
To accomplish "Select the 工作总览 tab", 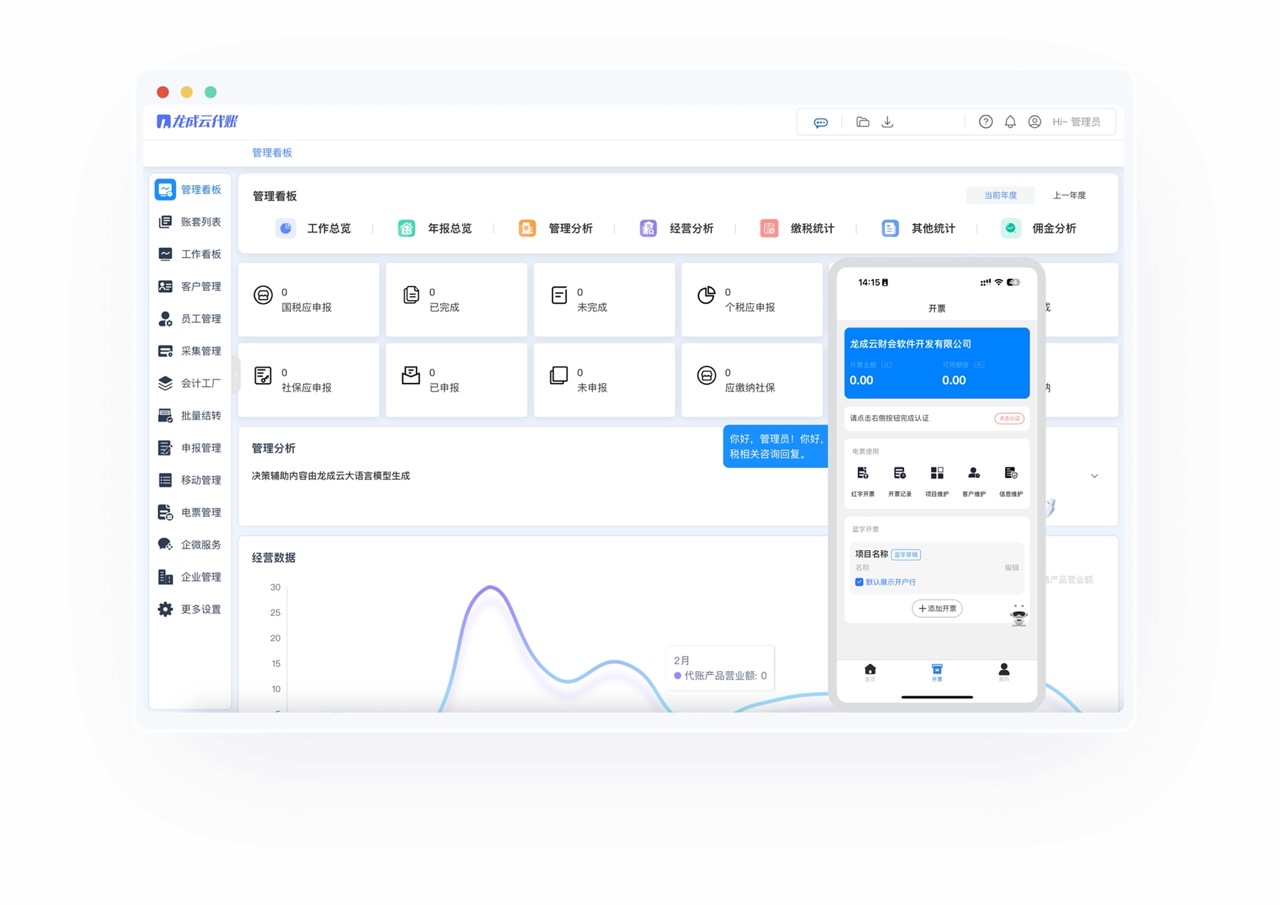I will coord(314,228).
